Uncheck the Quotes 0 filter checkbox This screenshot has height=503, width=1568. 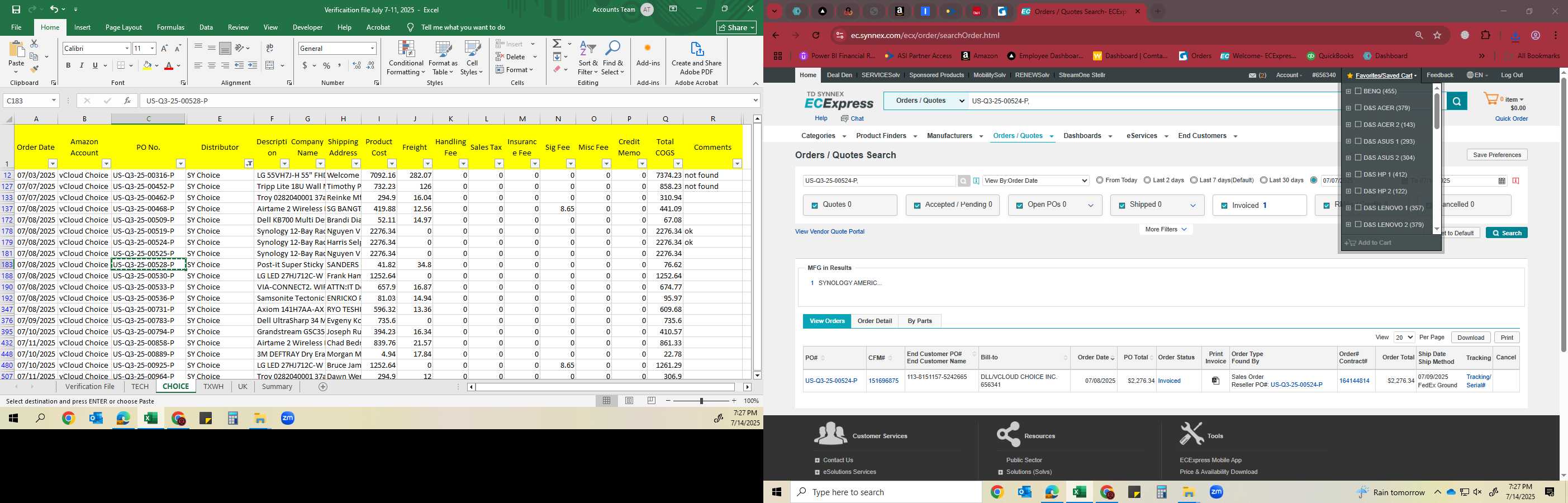point(814,206)
